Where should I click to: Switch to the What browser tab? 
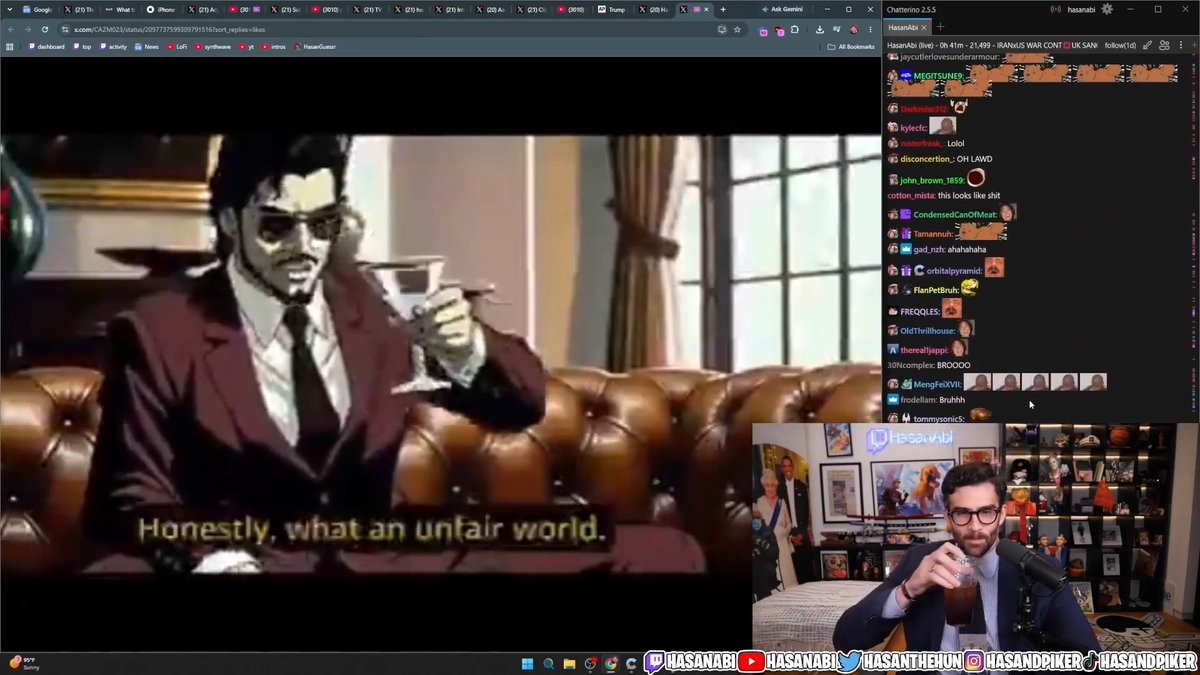click(x=119, y=9)
